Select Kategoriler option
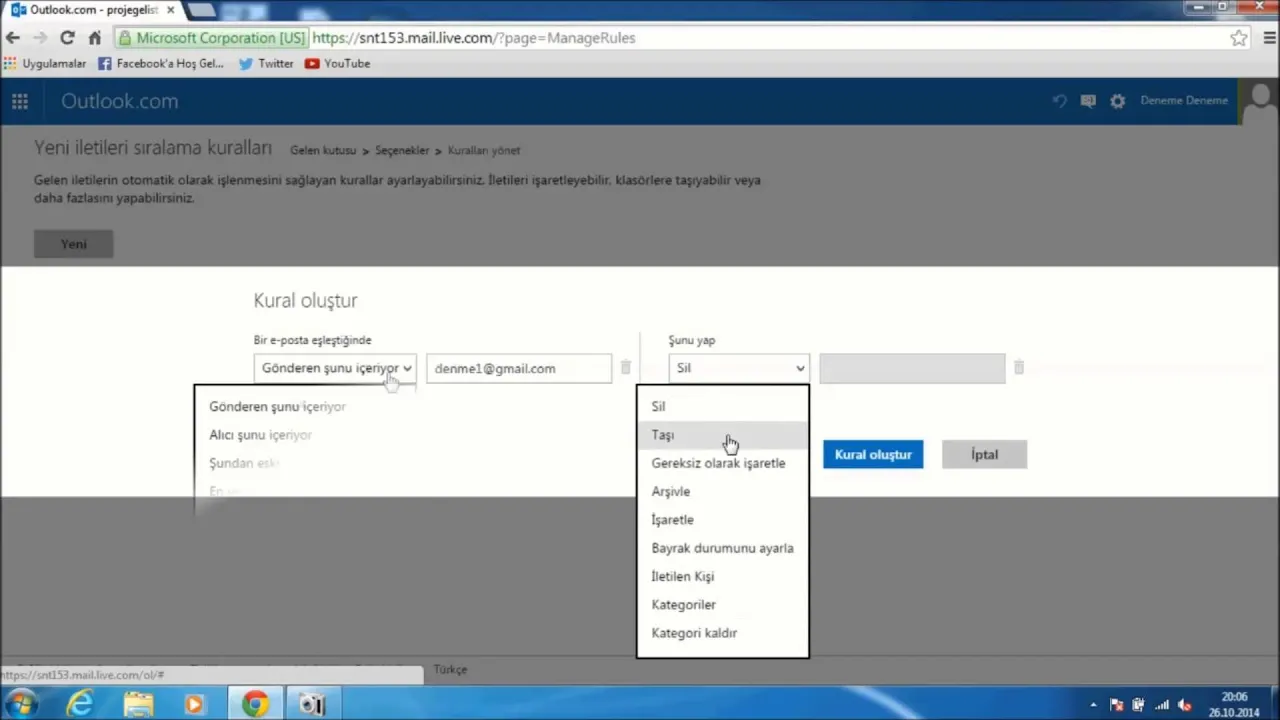 click(x=722, y=605)
